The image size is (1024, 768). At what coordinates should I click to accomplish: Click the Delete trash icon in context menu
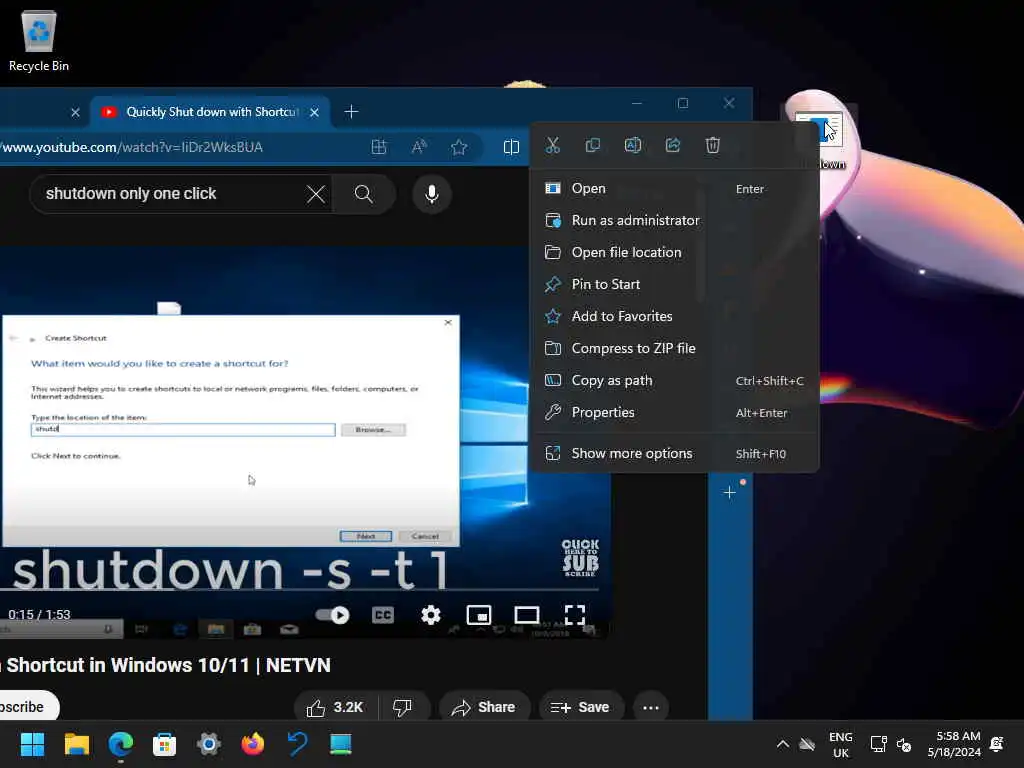712,145
